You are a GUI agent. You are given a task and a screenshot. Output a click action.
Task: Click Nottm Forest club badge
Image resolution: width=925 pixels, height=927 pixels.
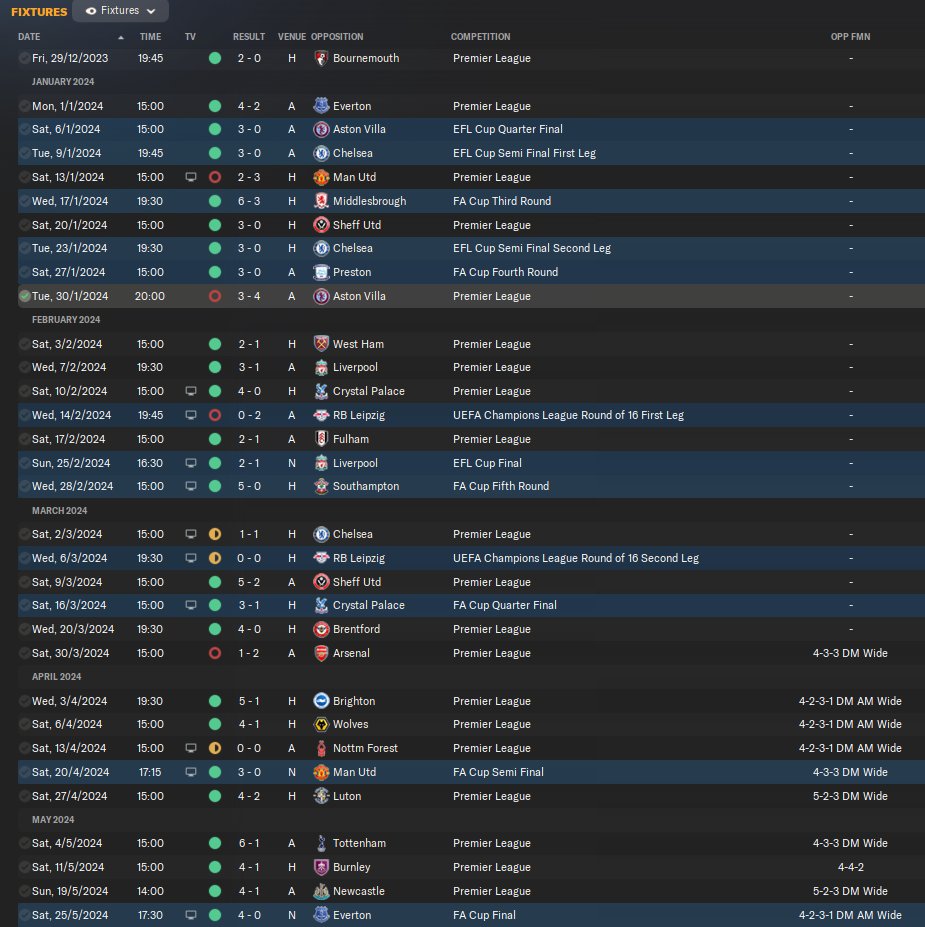tap(321, 748)
